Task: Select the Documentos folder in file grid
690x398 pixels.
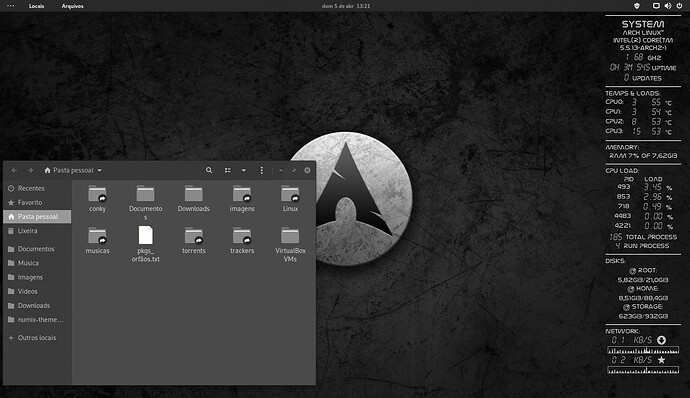Action: [146, 194]
